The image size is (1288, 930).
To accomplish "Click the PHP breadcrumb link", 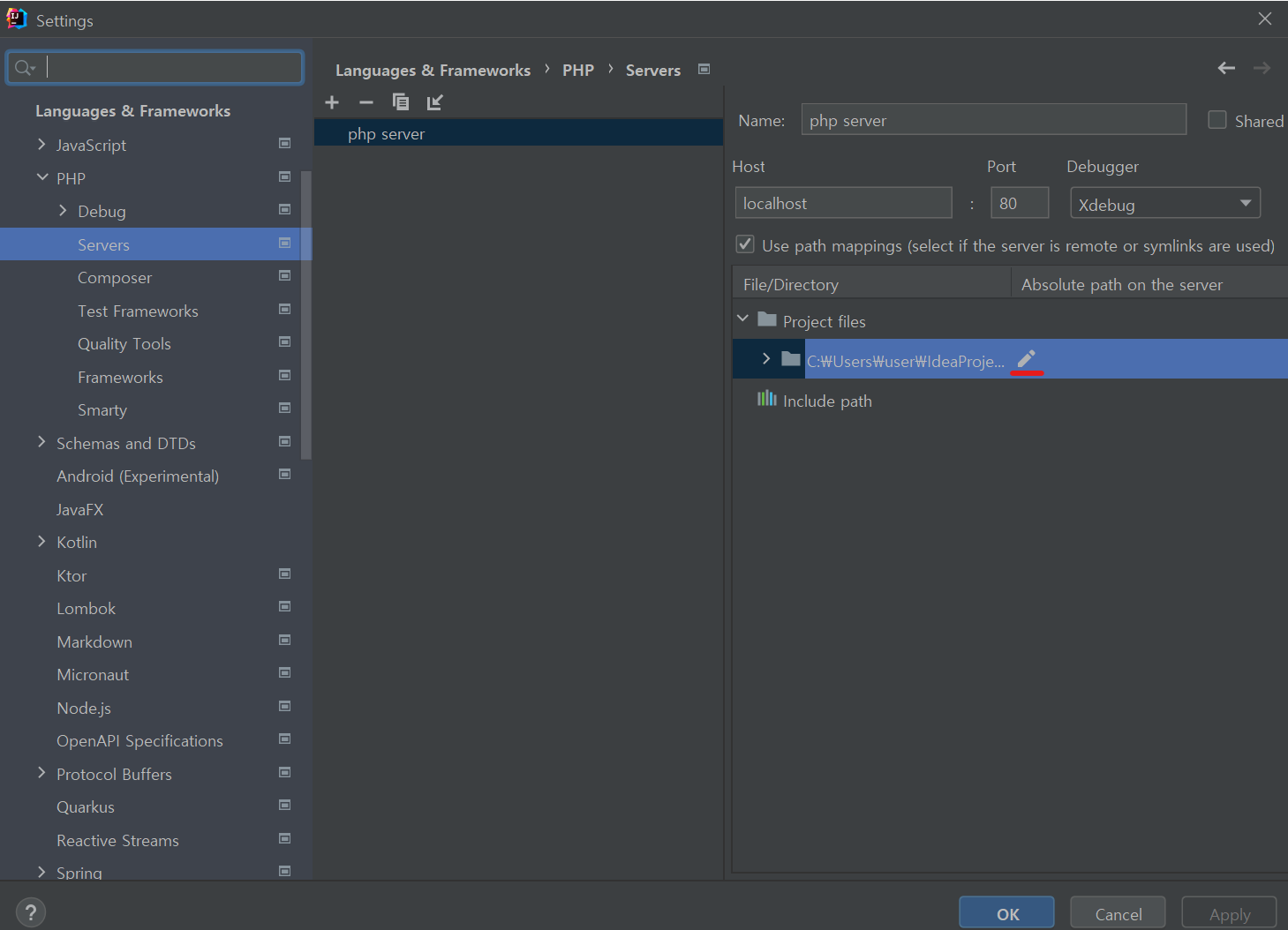I will [x=578, y=70].
